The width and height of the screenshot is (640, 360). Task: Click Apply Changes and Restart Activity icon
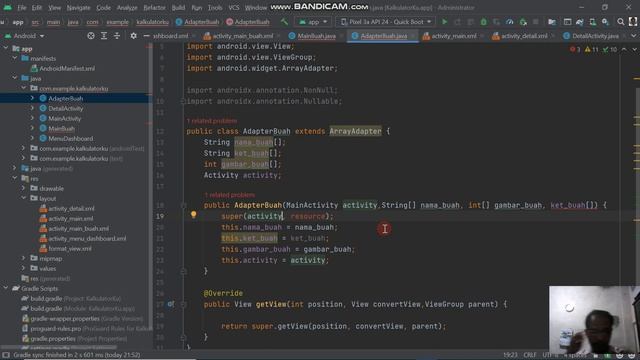457,22
